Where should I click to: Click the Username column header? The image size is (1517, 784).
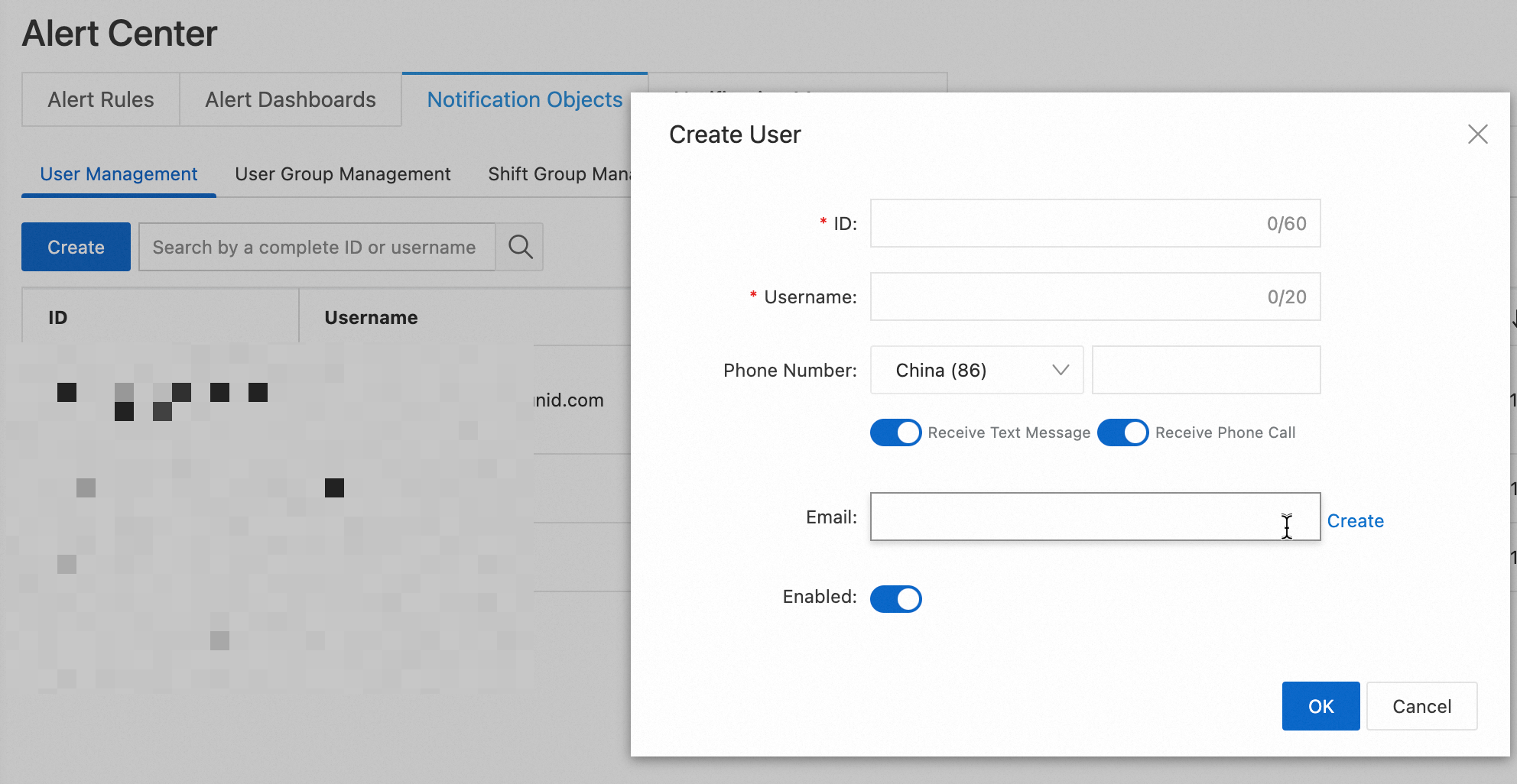(x=465, y=317)
